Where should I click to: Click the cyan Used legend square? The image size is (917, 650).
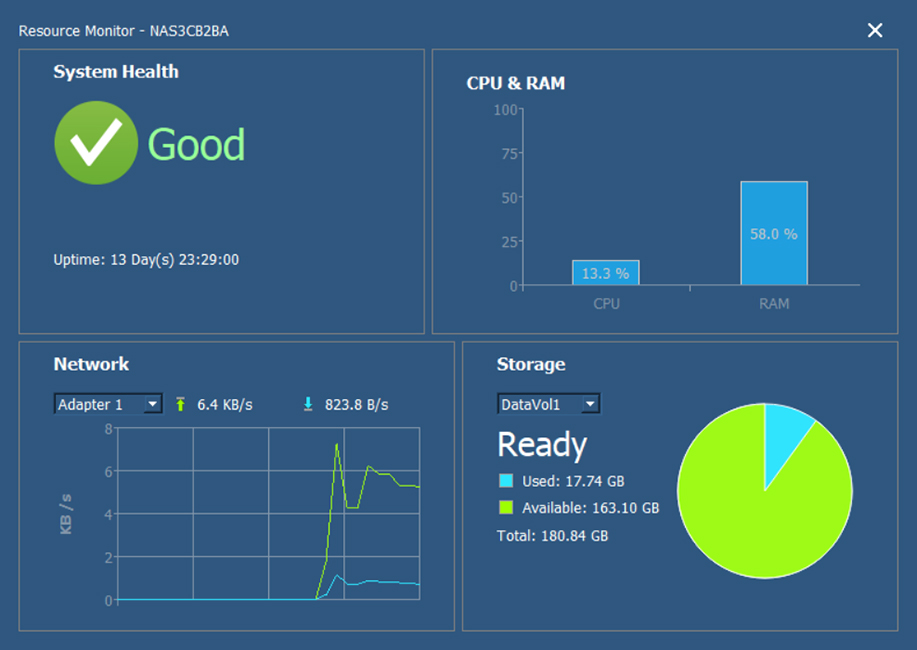505,481
